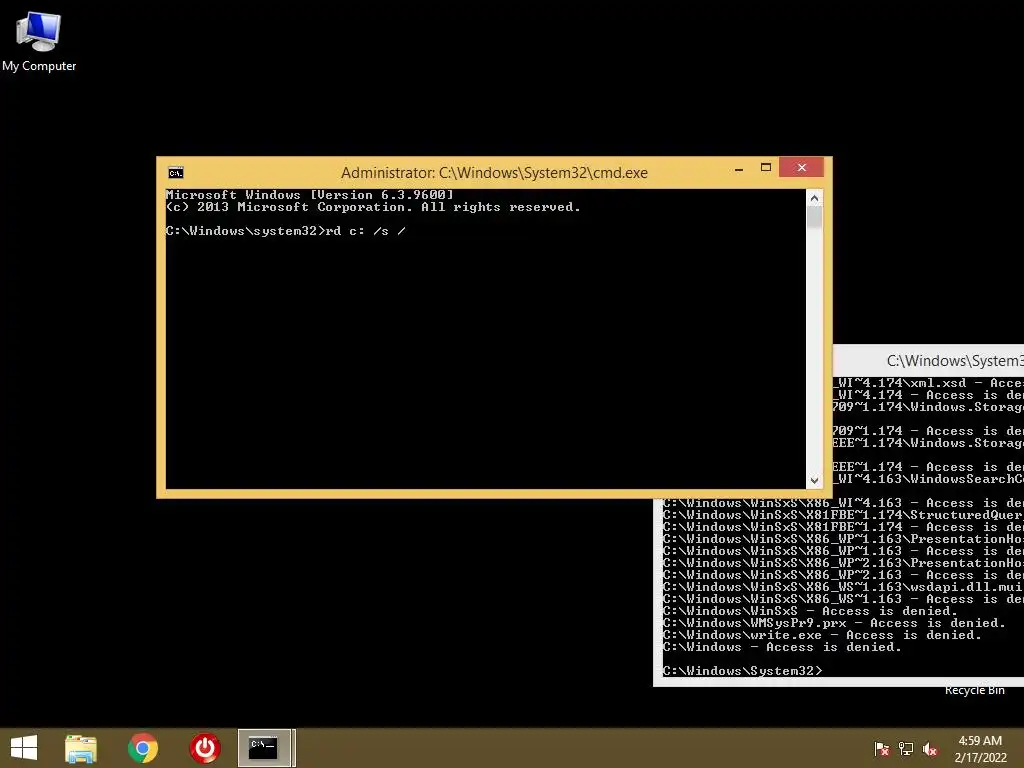
Task: Open the clock showing 4:59 AM
Action: coord(980,749)
